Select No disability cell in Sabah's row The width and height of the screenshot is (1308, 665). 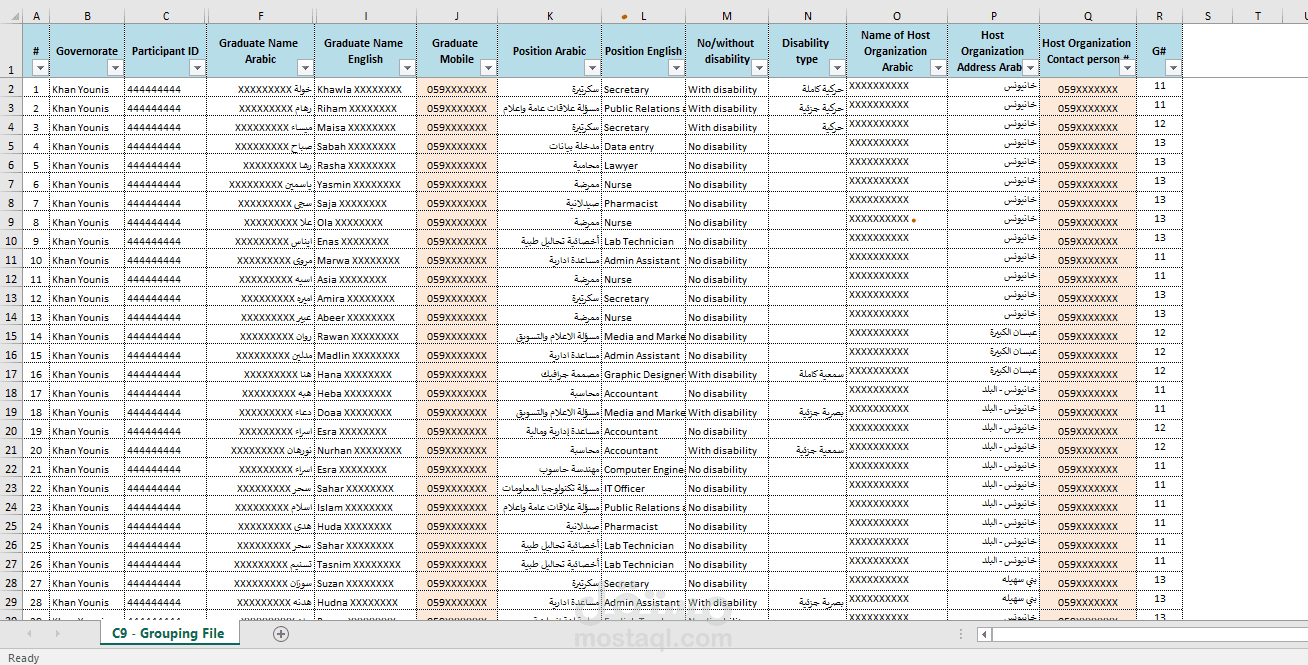(x=727, y=146)
